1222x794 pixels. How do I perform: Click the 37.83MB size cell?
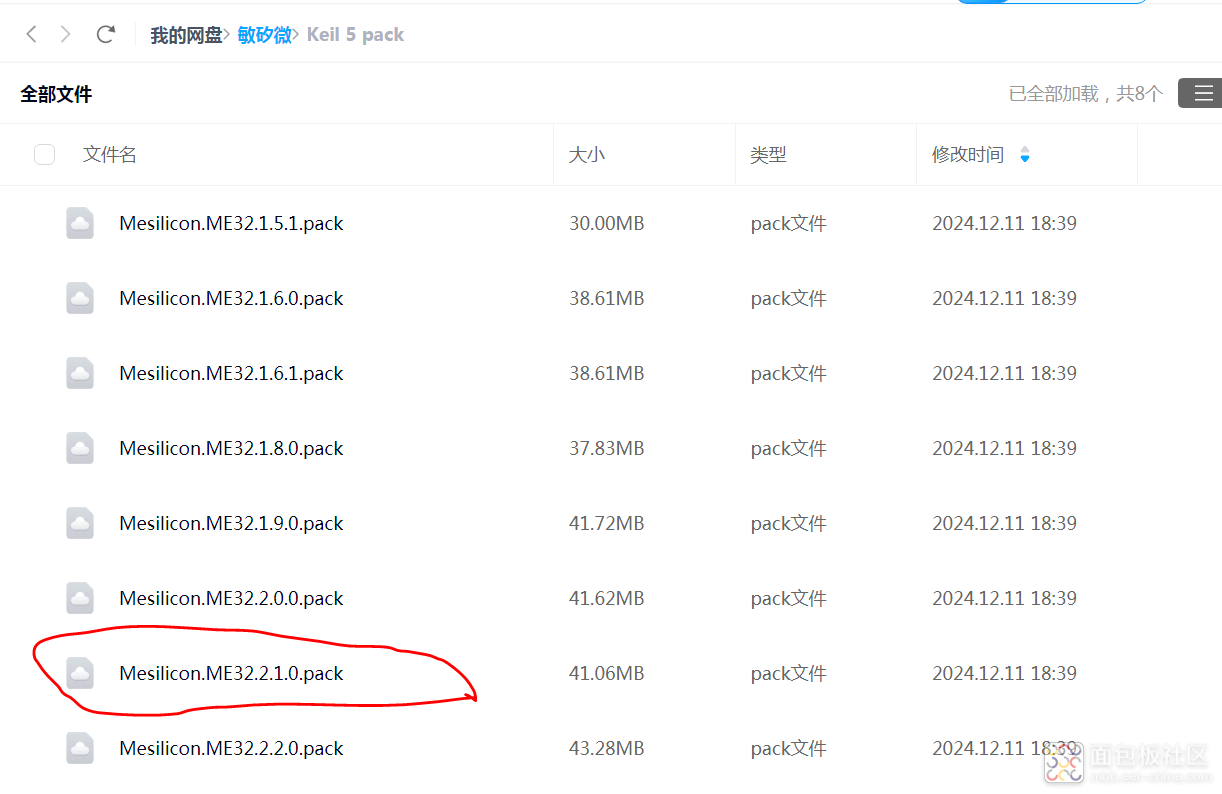pos(607,448)
